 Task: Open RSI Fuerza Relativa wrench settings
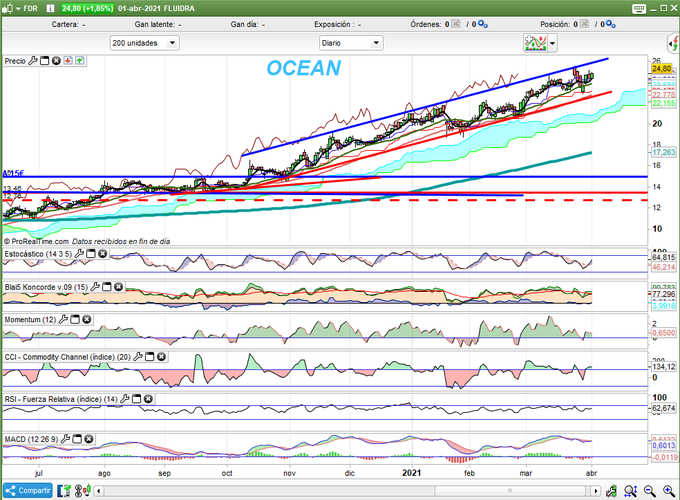click(x=124, y=399)
